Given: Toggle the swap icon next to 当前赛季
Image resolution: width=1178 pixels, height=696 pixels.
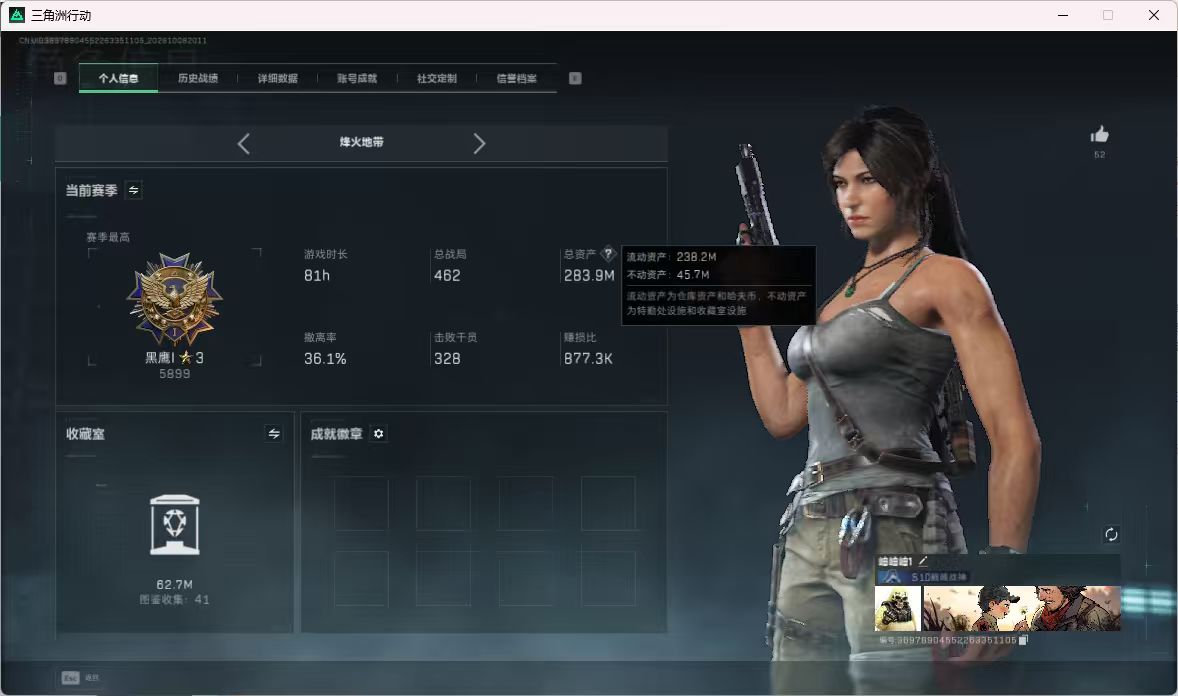Looking at the screenshot, I should (x=134, y=190).
